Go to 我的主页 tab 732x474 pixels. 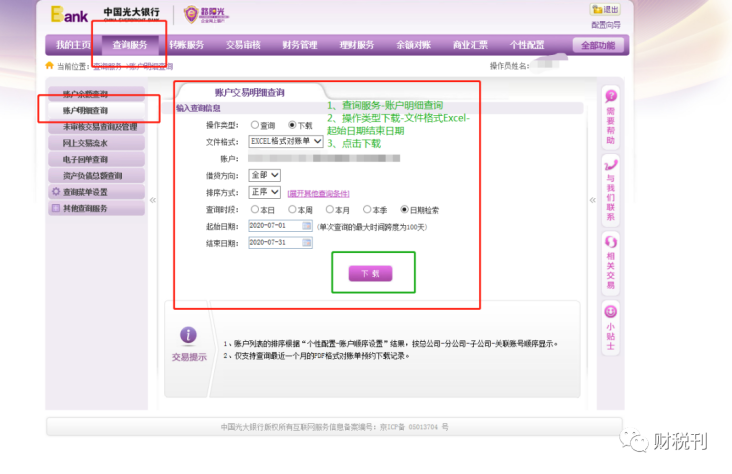tap(73, 45)
